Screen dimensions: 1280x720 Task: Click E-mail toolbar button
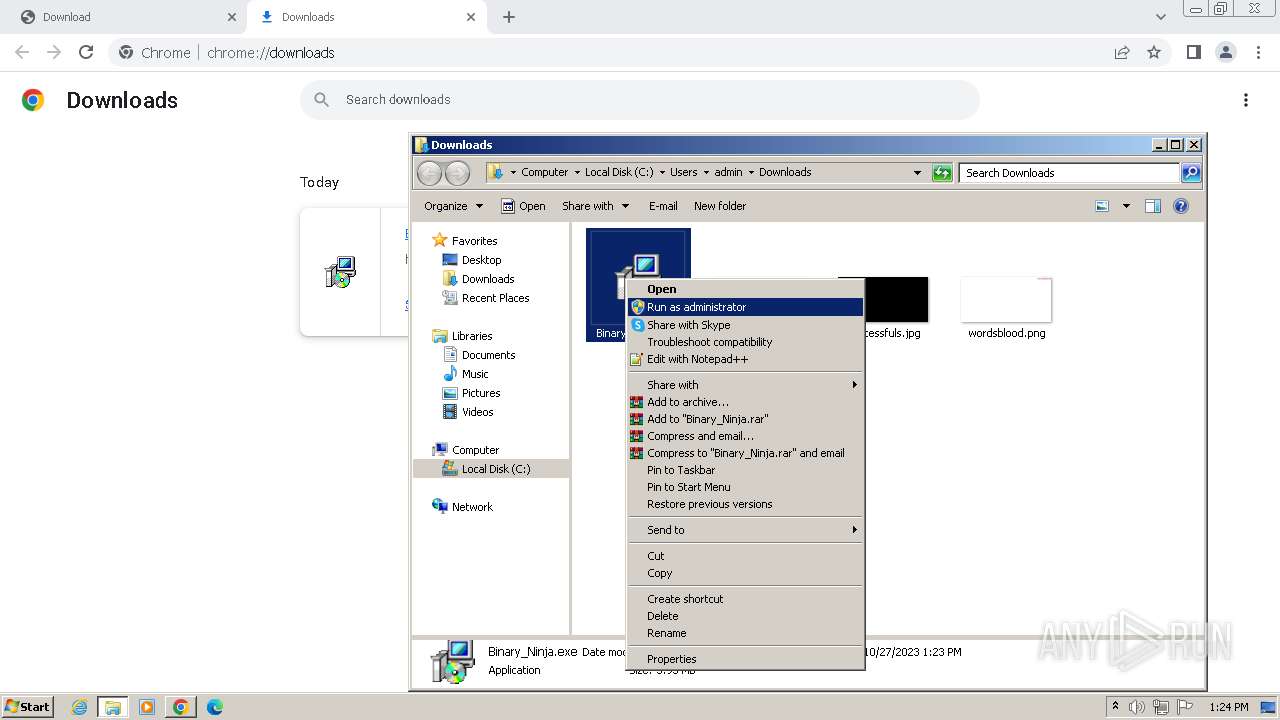(663, 206)
